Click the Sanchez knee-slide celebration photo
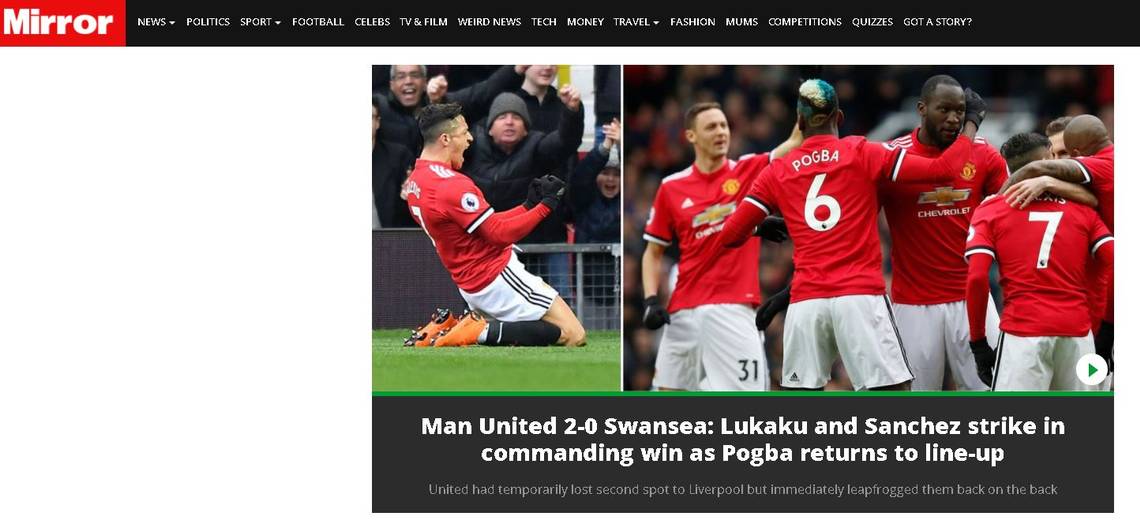This screenshot has width=1140, height=527. (x=497, y=228)
